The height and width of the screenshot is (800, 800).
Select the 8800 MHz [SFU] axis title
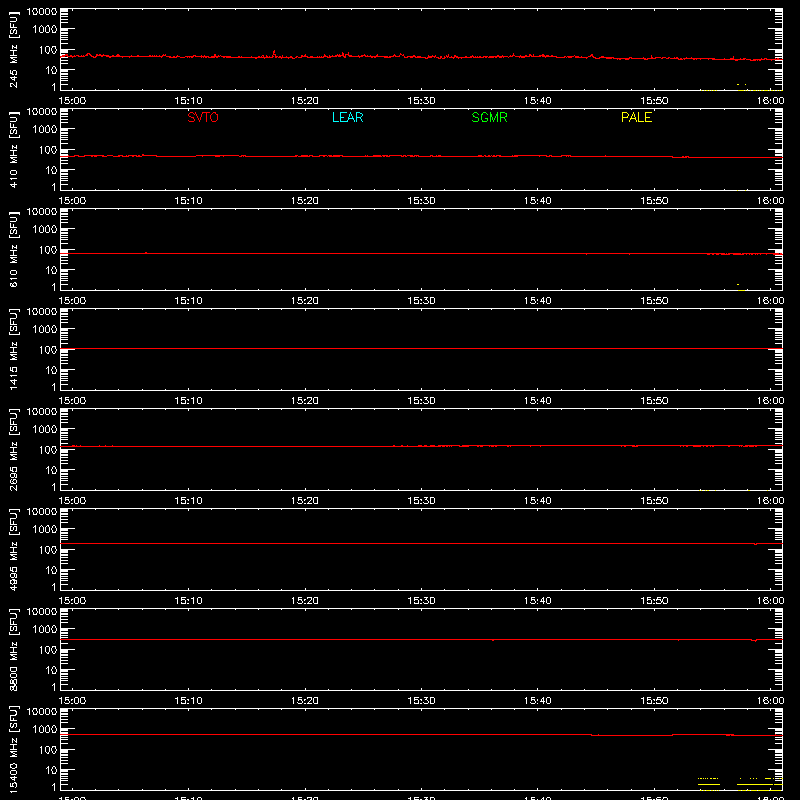click(13, 650)
